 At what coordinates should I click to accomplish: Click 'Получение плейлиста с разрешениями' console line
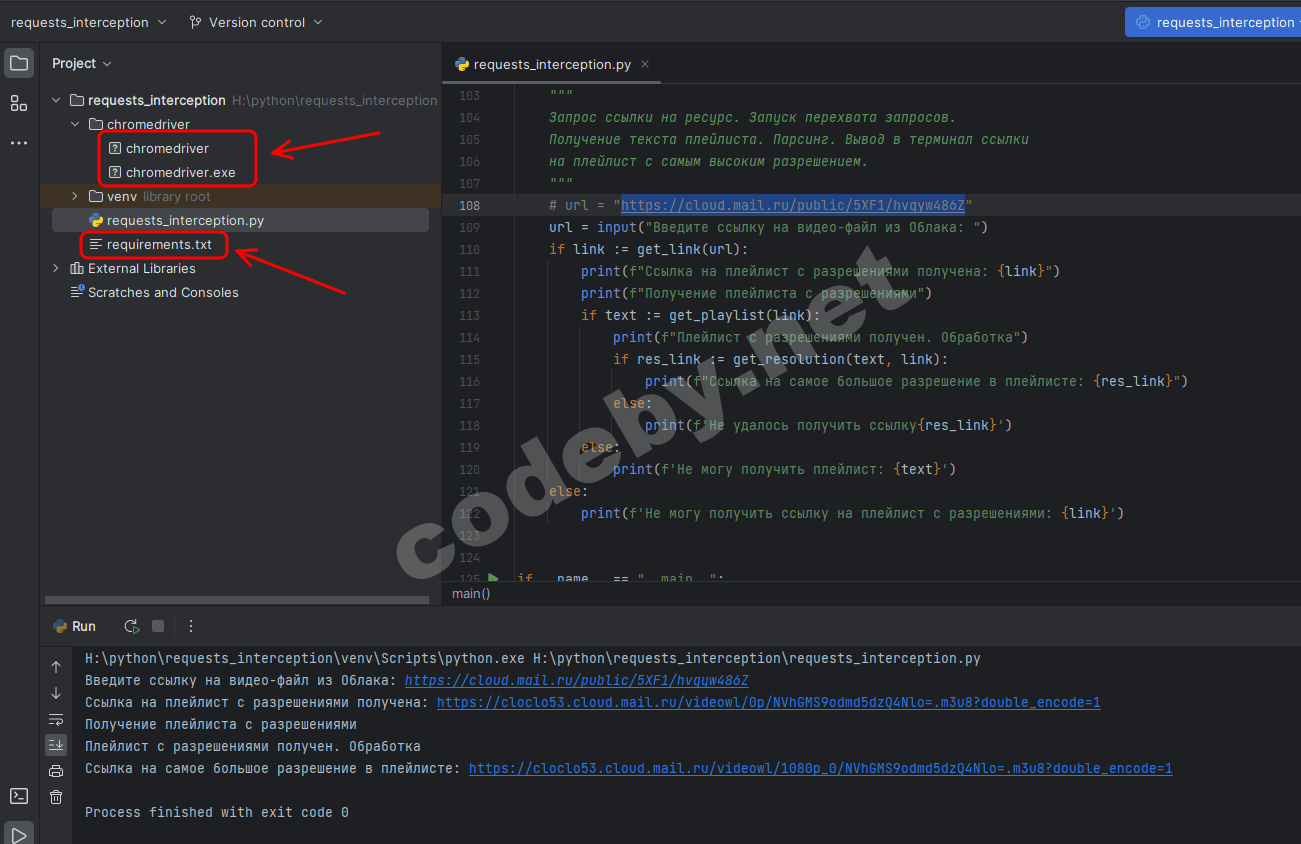pyautogui.click(x=221, y=724)
